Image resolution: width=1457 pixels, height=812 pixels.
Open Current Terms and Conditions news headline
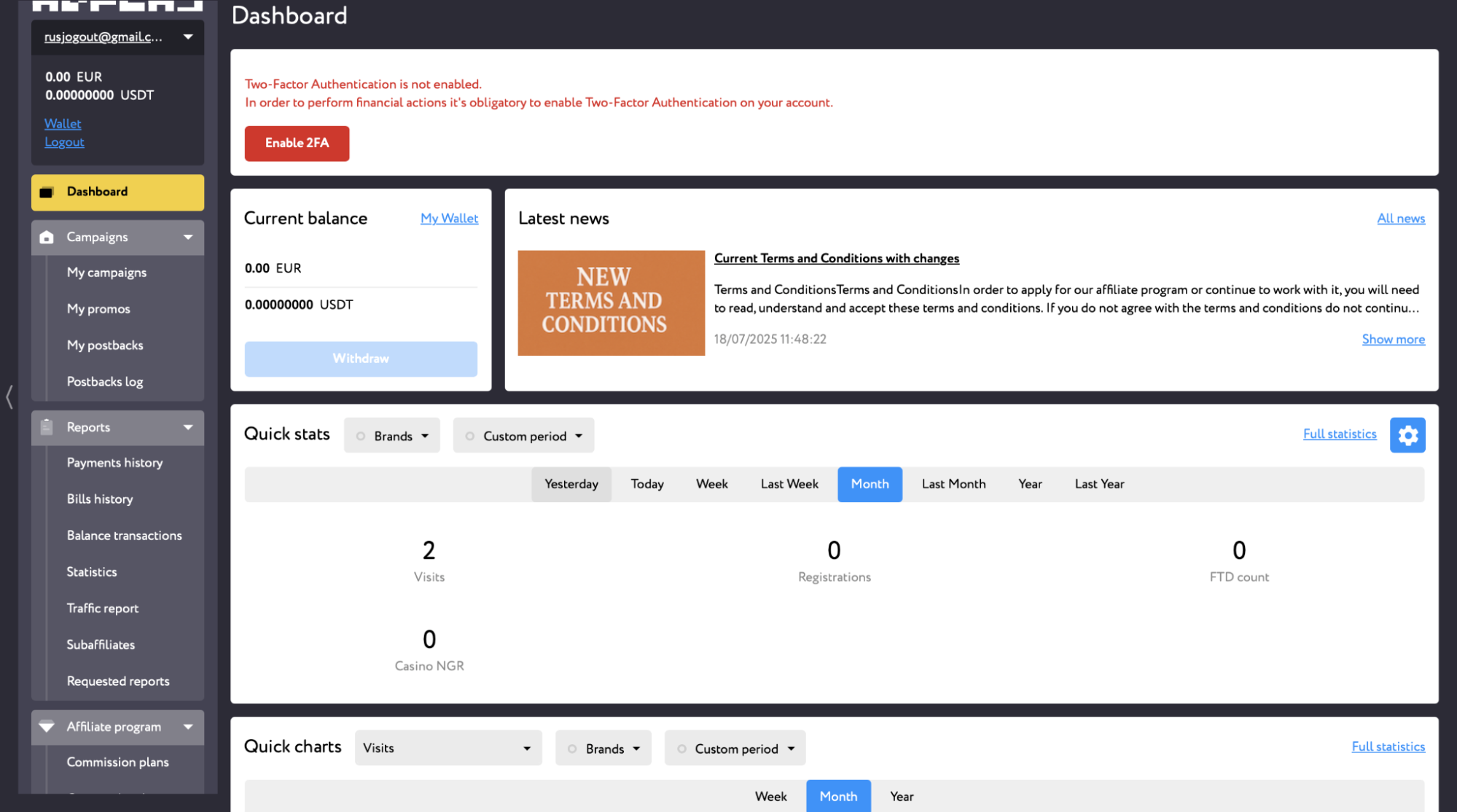[837, 258]
